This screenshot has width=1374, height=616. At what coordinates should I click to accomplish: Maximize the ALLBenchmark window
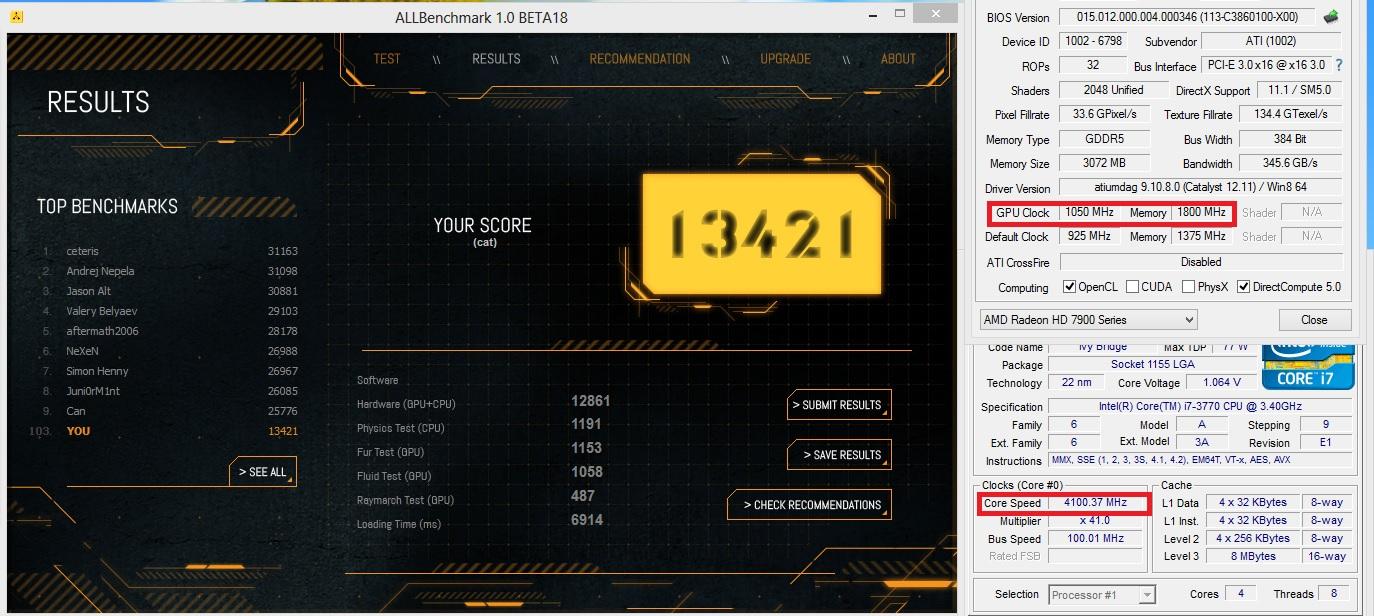900,16
